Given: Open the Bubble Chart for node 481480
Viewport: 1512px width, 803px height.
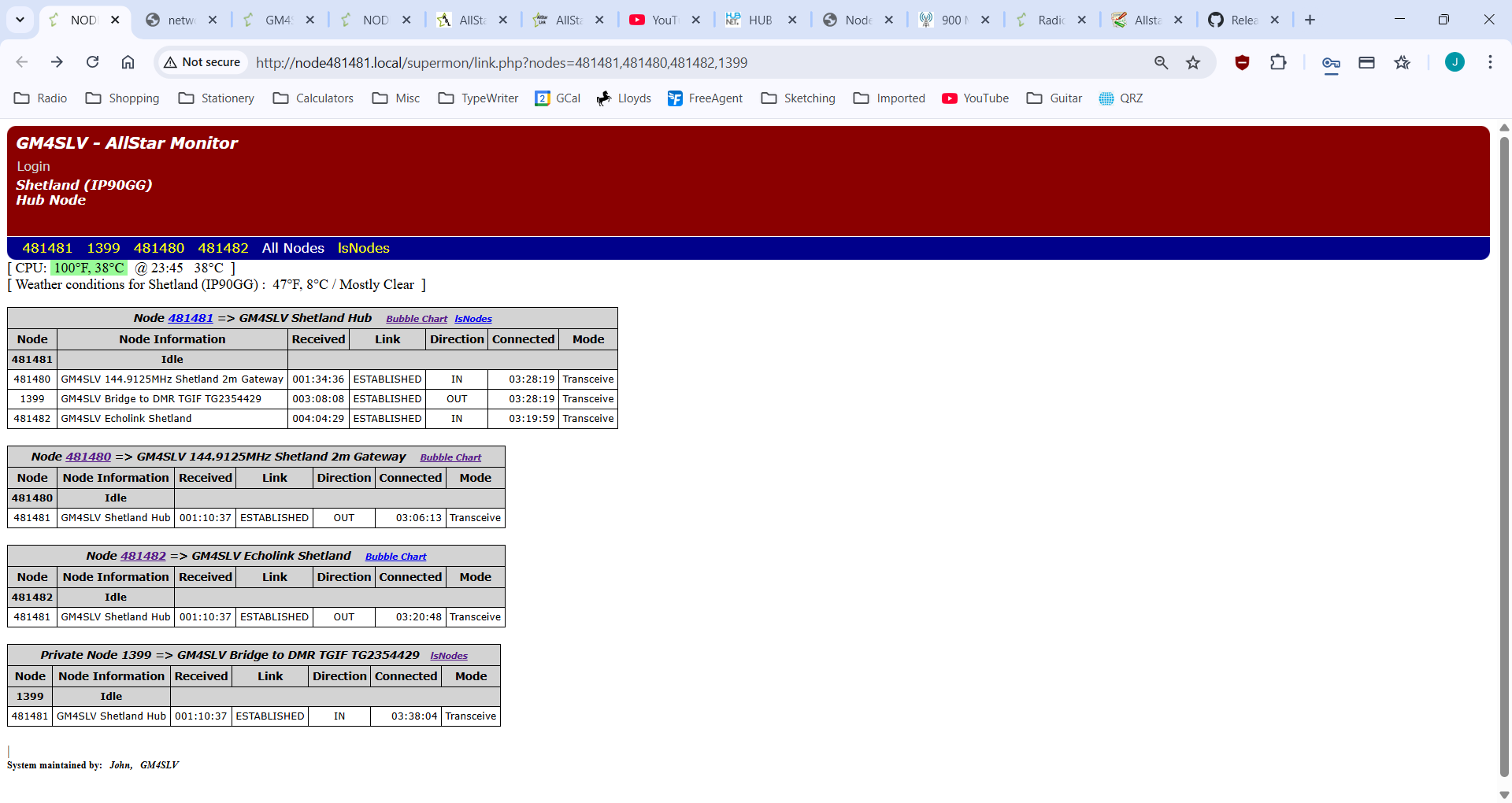Looking at the screenshot, I should [450, 457].
